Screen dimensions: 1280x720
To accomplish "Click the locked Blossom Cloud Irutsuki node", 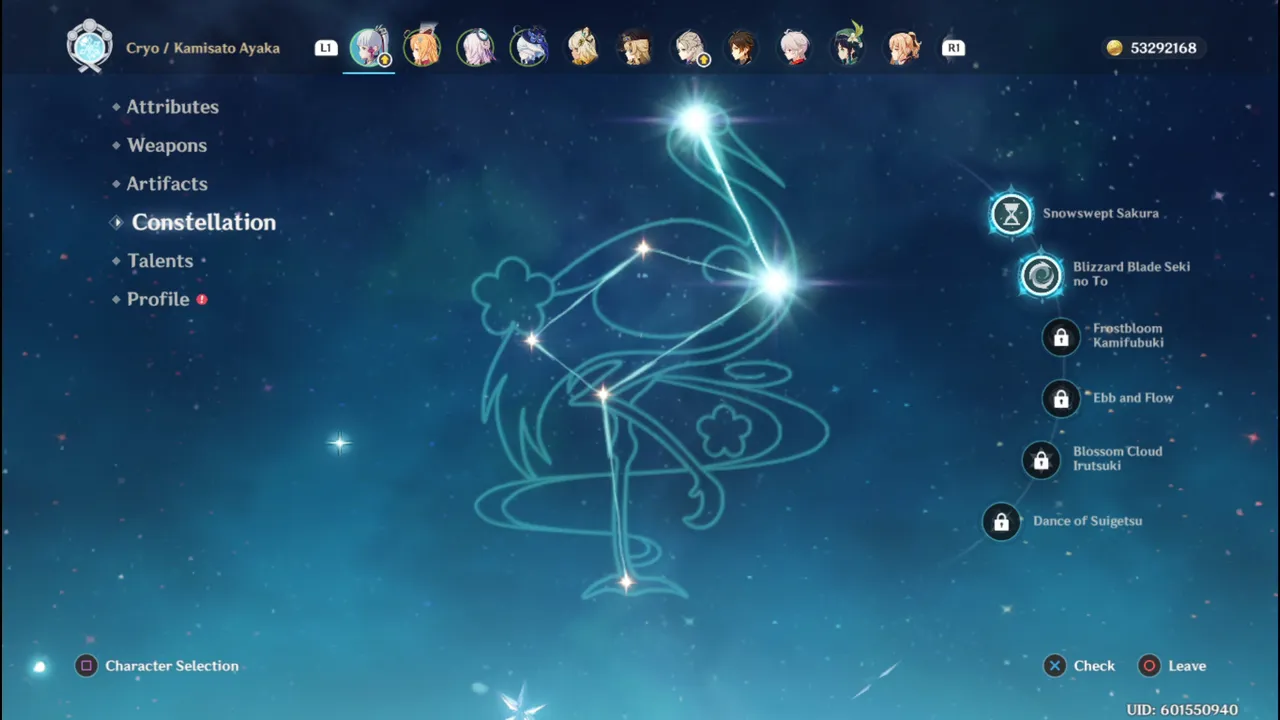I will point(1041,460).
